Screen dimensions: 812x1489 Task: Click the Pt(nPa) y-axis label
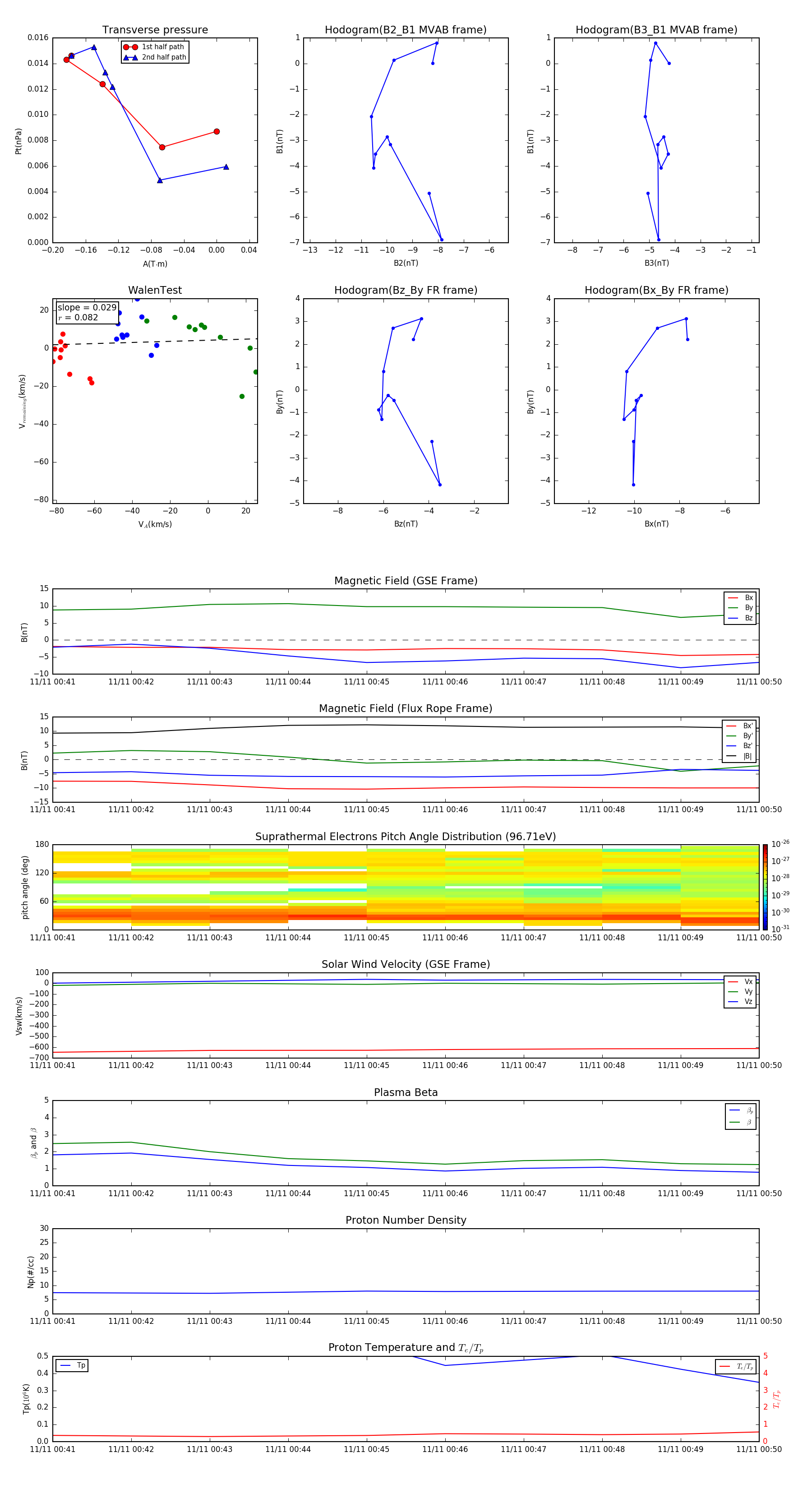point(18,140)
